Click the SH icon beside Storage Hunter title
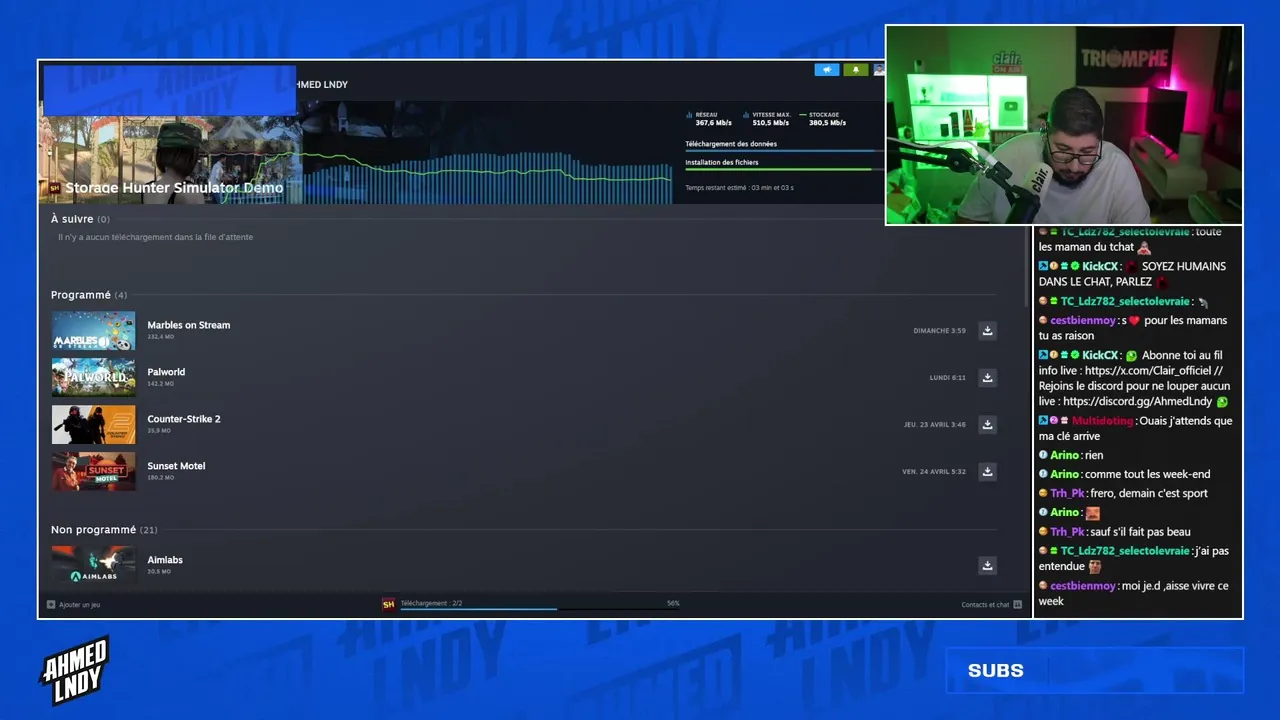Image resolution: width=1280 pixels, height=720 pixels. pyautogui.click(x=55, y=188)
